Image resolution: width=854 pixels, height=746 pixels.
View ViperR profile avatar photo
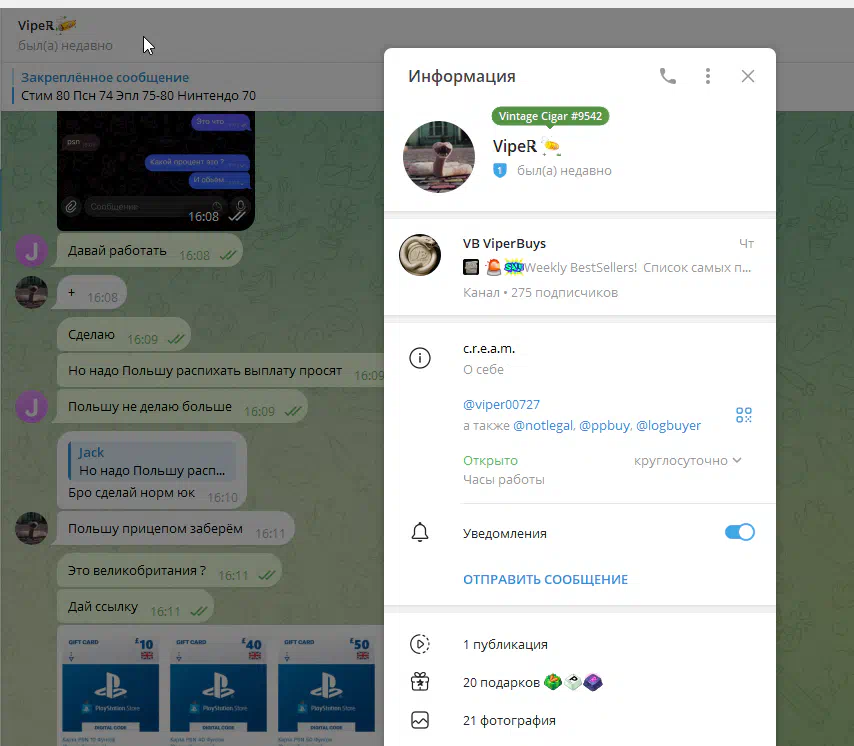438,157
